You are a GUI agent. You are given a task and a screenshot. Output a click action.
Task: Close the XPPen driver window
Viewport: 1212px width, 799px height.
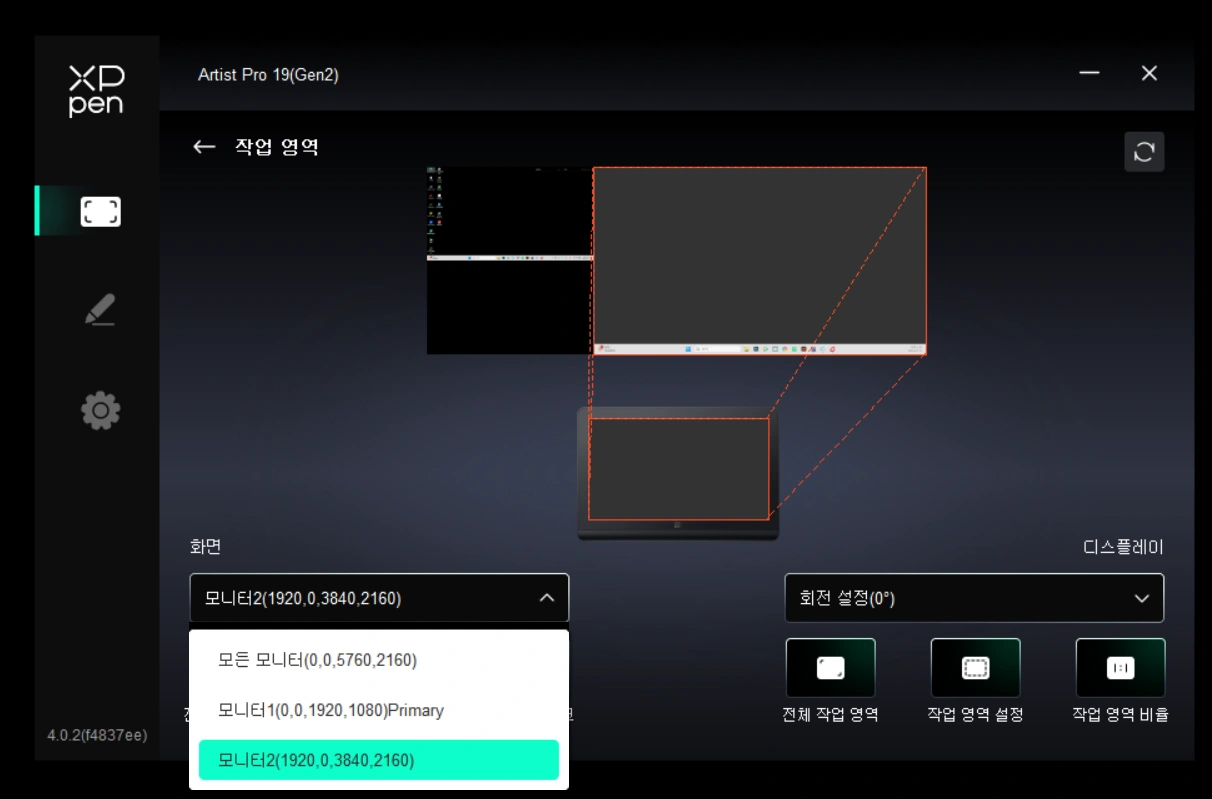1149,74
